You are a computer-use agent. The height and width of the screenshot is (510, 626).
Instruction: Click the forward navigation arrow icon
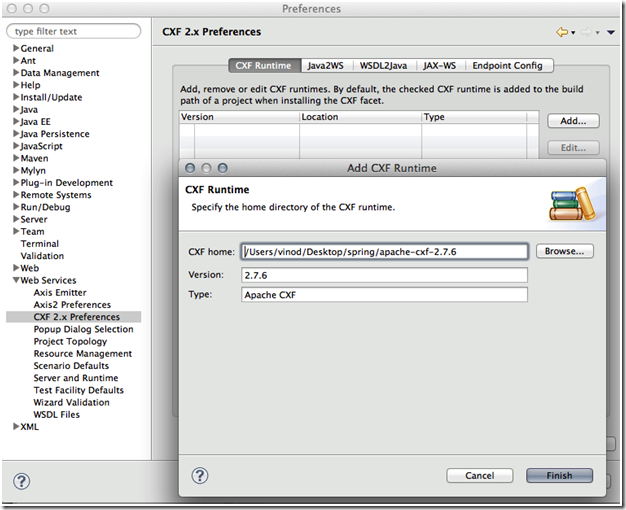[x=586, y=32]
